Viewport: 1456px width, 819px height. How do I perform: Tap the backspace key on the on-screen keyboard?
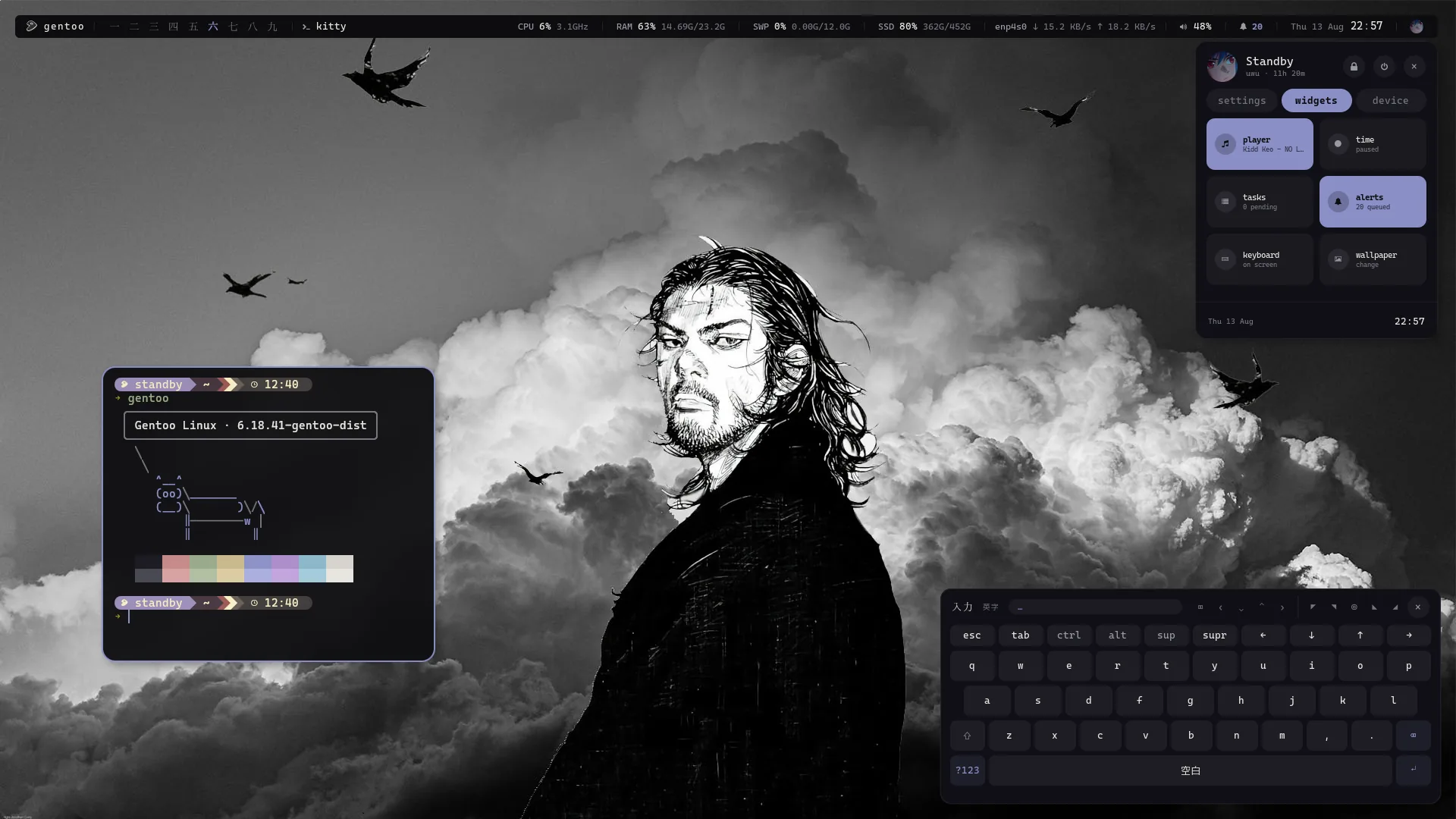(1413, 735)
